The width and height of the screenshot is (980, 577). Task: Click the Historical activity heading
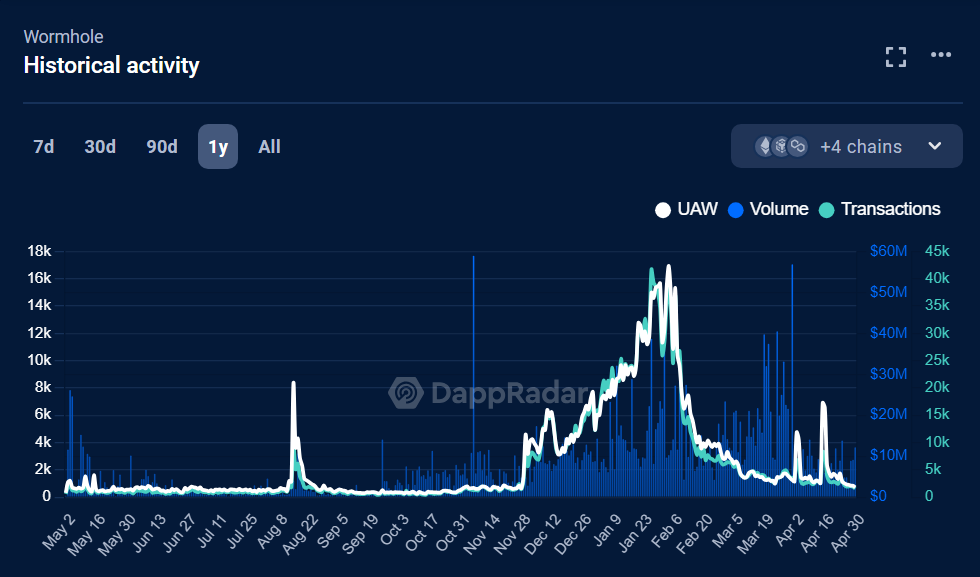tap(111, 66)
